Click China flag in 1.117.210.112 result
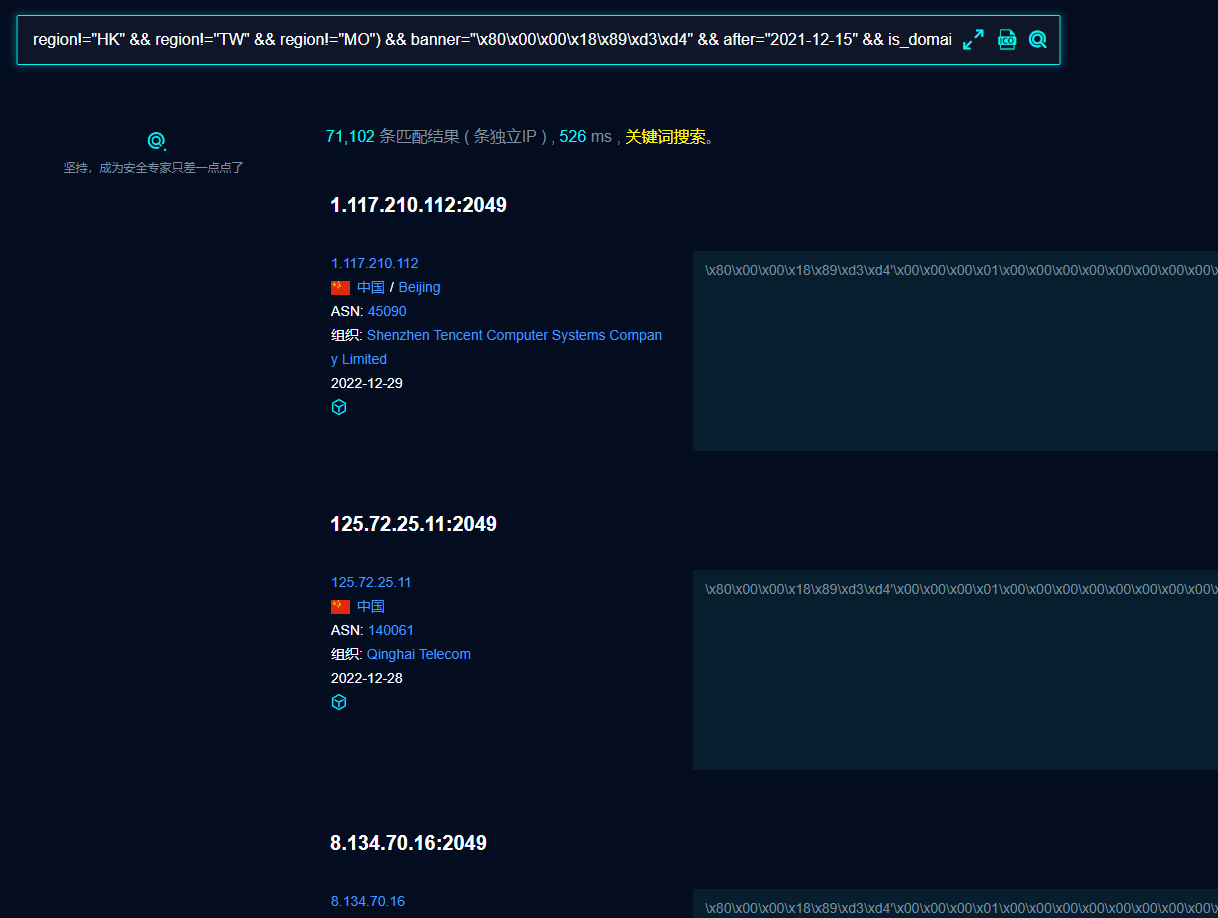 (x=340, y=287)
